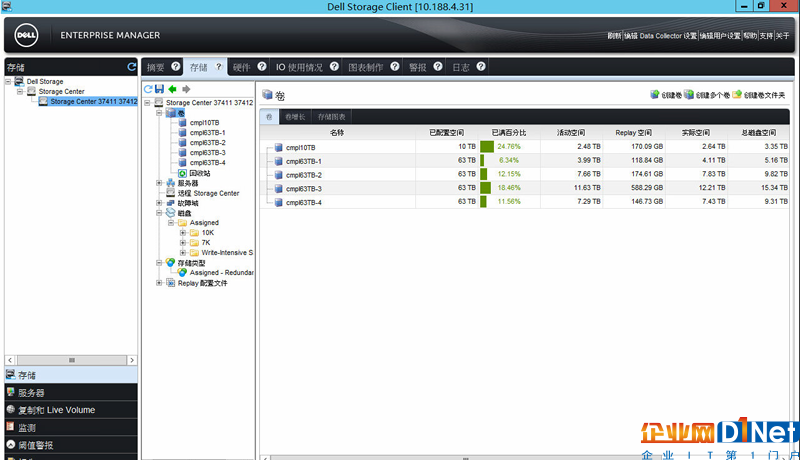Open help for the 摘要 tab
This screenshot has height=460, width=800.
176,66
